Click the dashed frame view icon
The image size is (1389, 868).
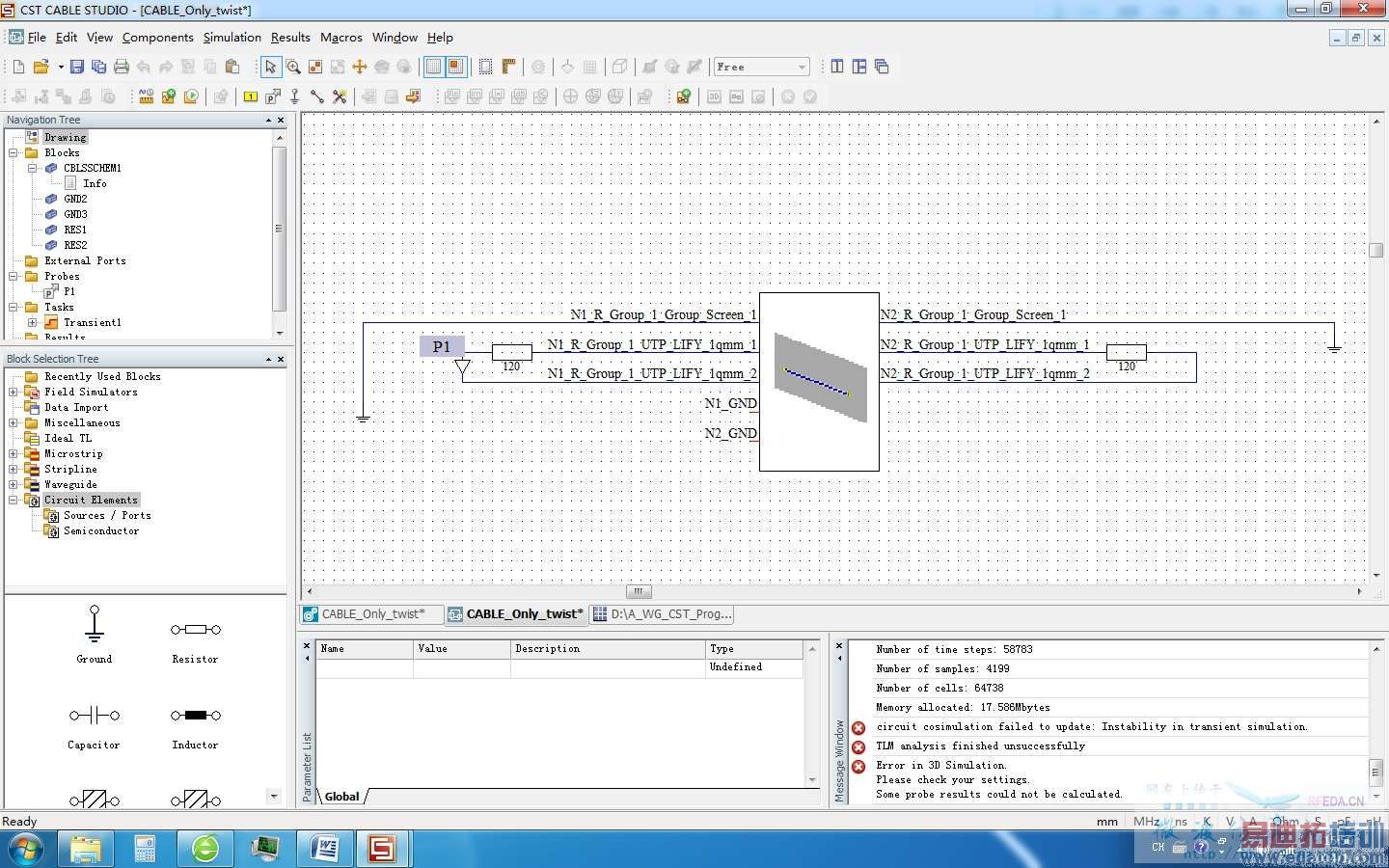pos(485,67)
